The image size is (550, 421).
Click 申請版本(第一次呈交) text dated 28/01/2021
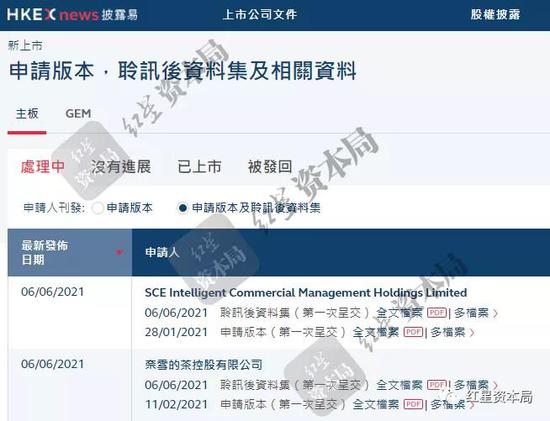(283, 332)
